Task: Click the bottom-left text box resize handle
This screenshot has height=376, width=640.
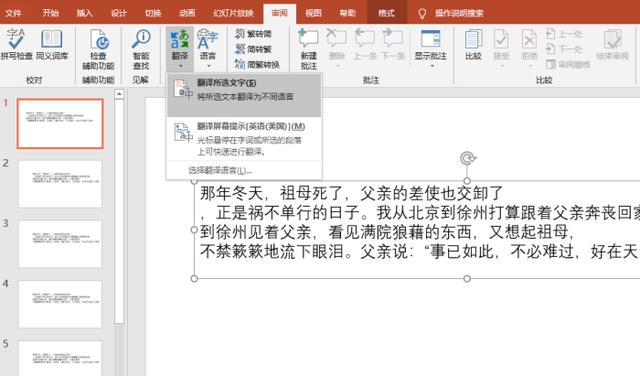Action: tap(194, 278)
